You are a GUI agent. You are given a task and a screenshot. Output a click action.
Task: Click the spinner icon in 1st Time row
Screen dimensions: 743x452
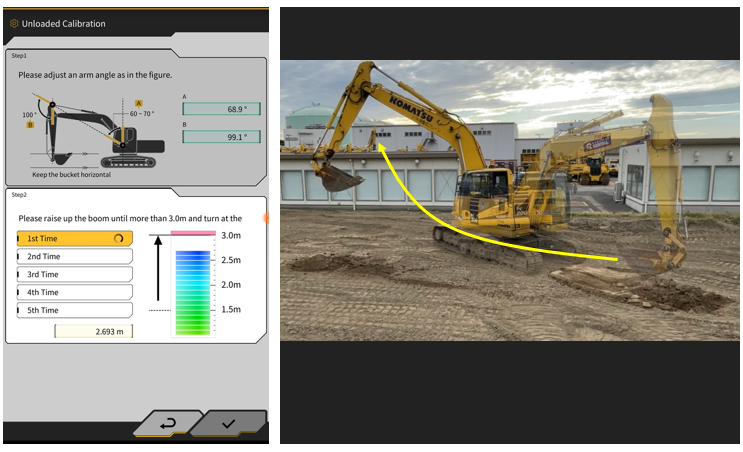[x=118, y=238]
